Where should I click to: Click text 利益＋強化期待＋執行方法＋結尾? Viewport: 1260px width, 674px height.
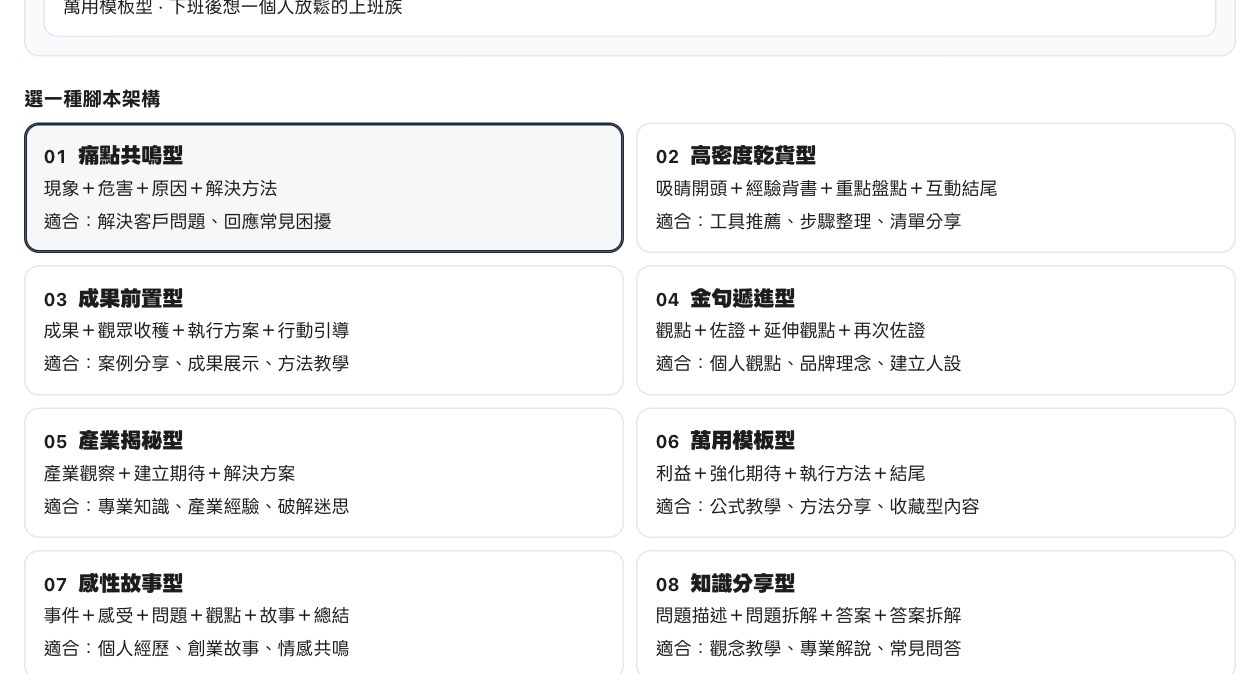pyautogui.click(x=791, y=474)
